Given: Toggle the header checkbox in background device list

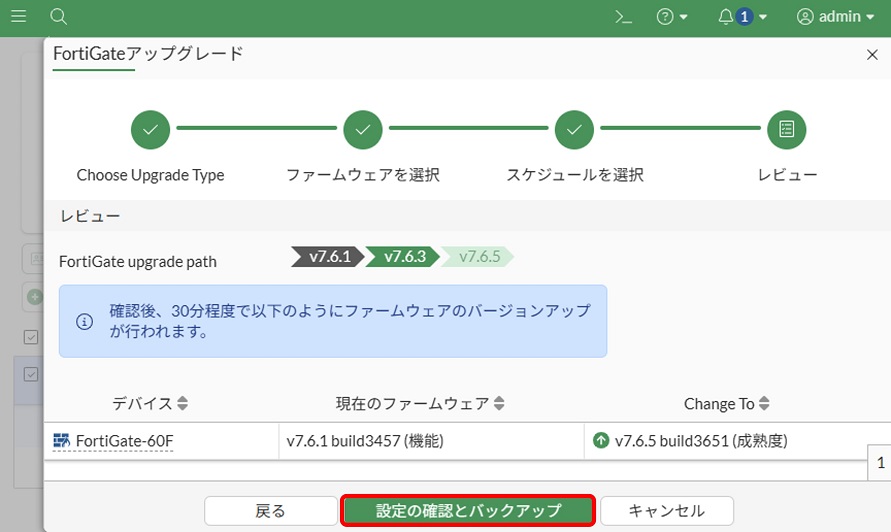Looking at the screenshot, I should click(x=31, y=337).
